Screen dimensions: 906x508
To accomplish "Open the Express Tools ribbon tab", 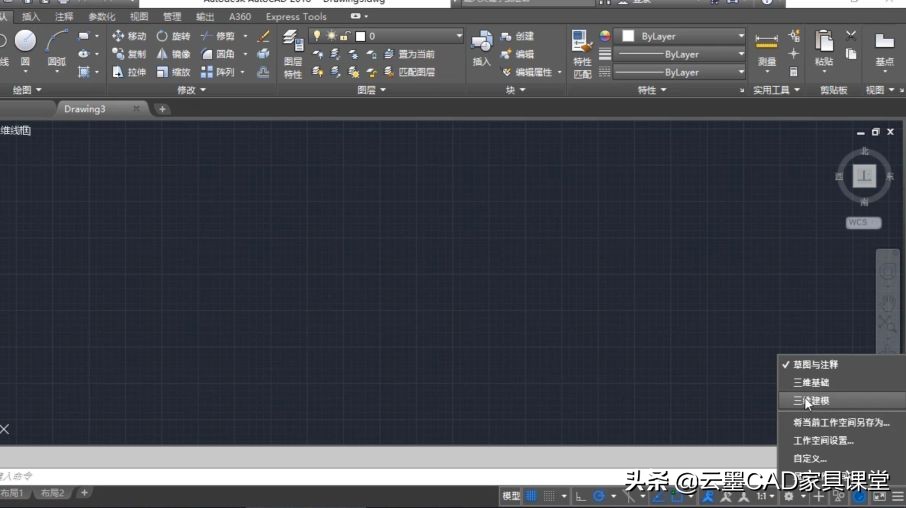I will (296, 17).
